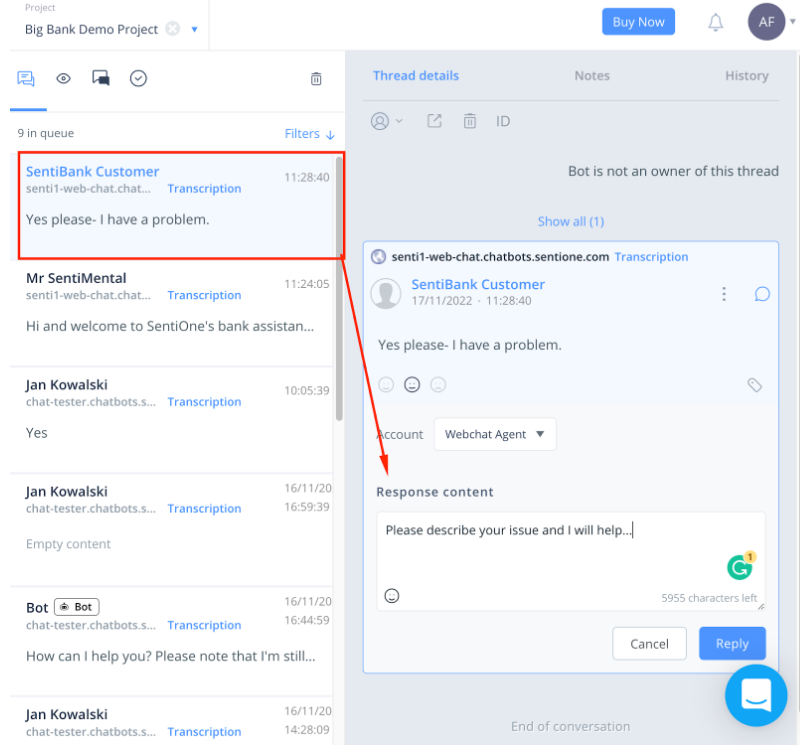This screenshot has width=800, height=745.
Task: Click the Buy Now button
Action: click(x=638, y=22)
